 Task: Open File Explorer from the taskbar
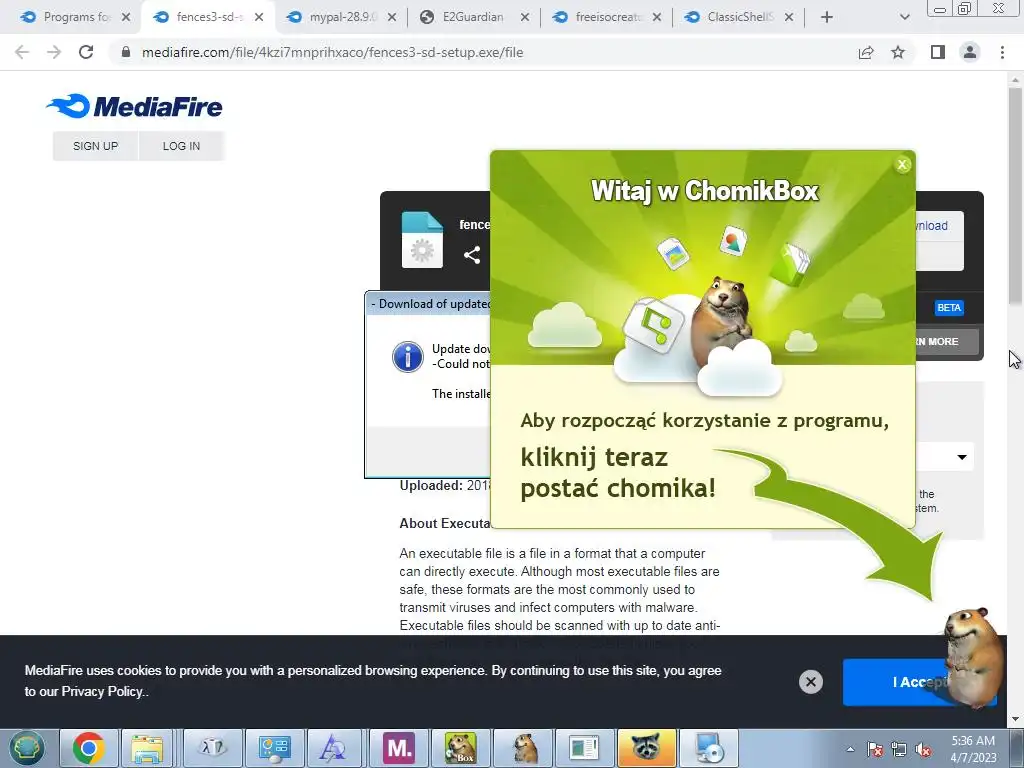click(147, 748)
